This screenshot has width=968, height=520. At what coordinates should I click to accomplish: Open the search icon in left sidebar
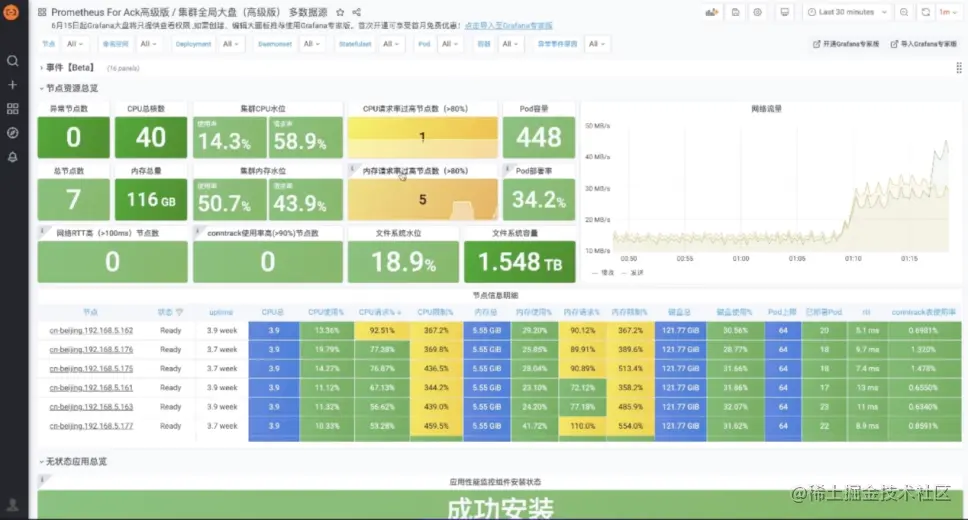click(x=12, y=61)
